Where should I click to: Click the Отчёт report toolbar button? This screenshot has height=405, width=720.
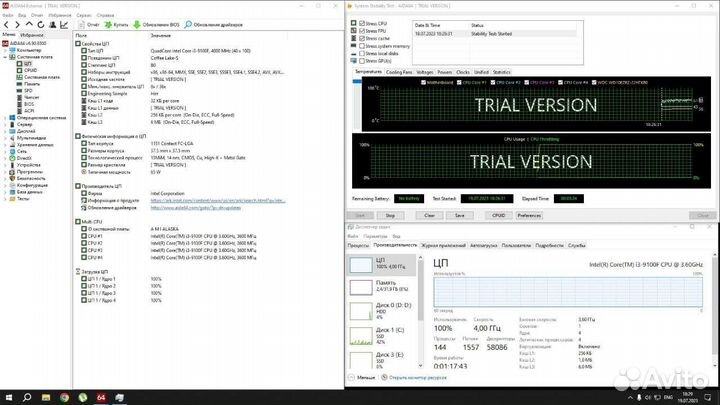click(x=89, y=25)
